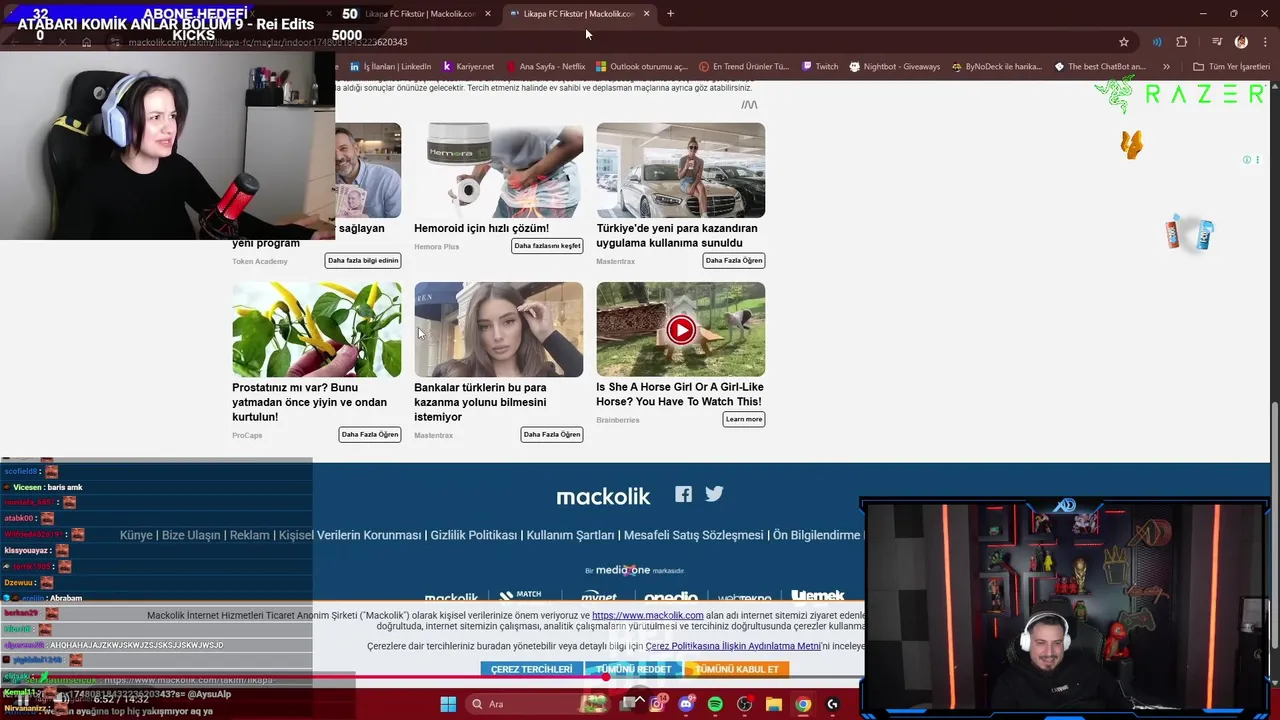Click the Chrome taskbar icon

point(803,704)
